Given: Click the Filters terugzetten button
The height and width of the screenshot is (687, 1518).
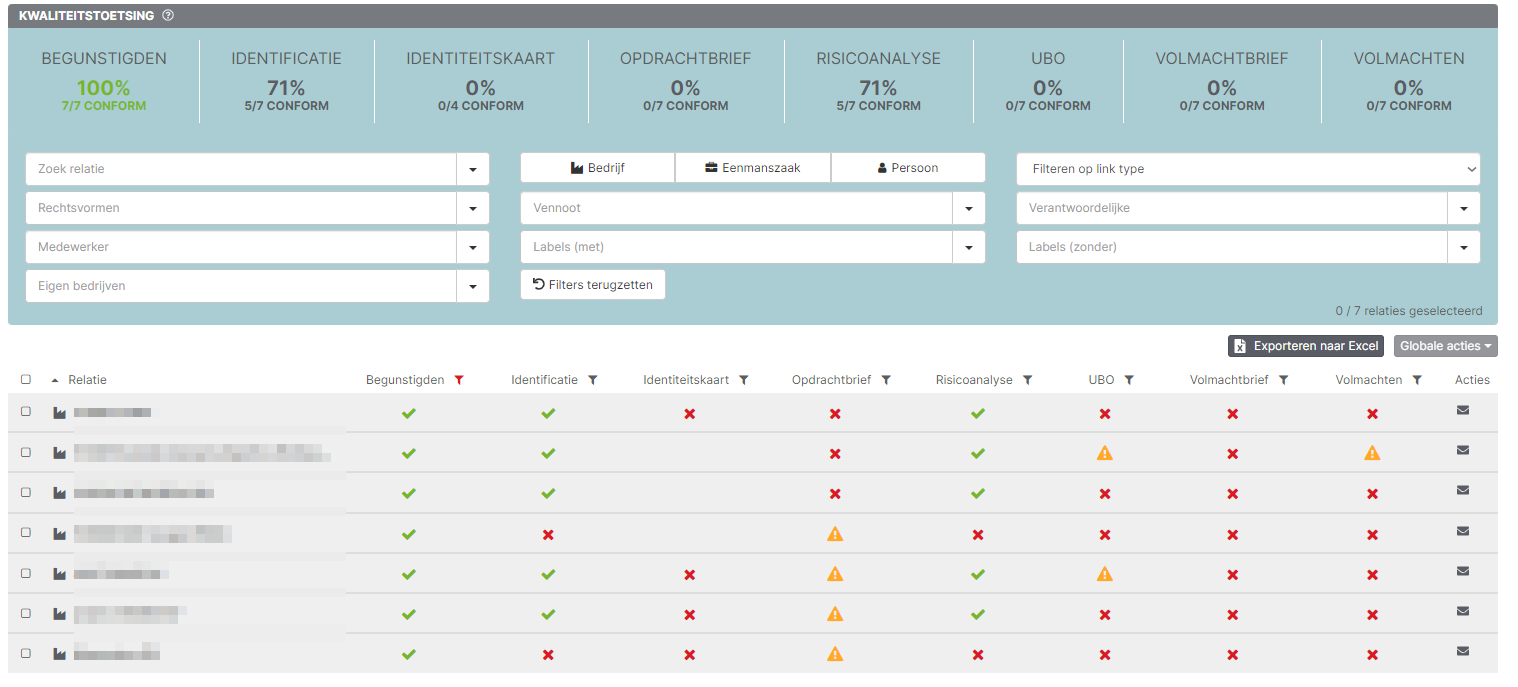Looking at the screenshot, I should [x=593, y=285].
